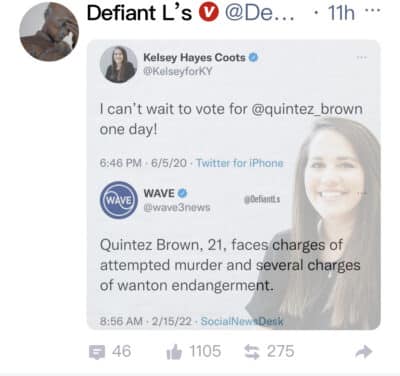Viewport: 400px width, 376px height.
Task: Click Kelsey Hayes Coots profile photo
Action: click(x=118, y=64)
